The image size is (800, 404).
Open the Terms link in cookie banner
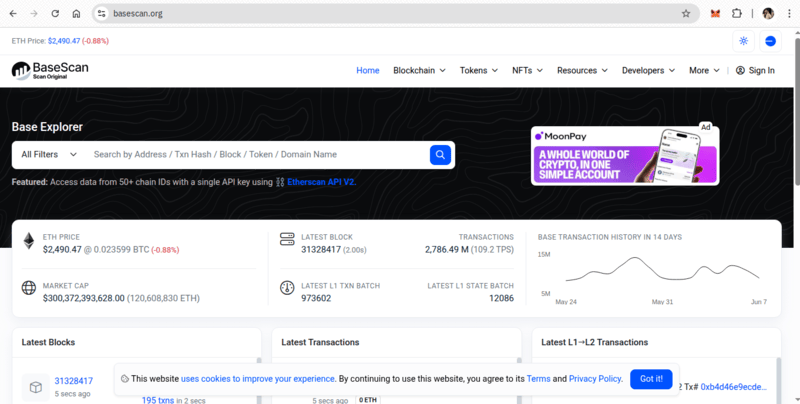click(x=538, y=379)
